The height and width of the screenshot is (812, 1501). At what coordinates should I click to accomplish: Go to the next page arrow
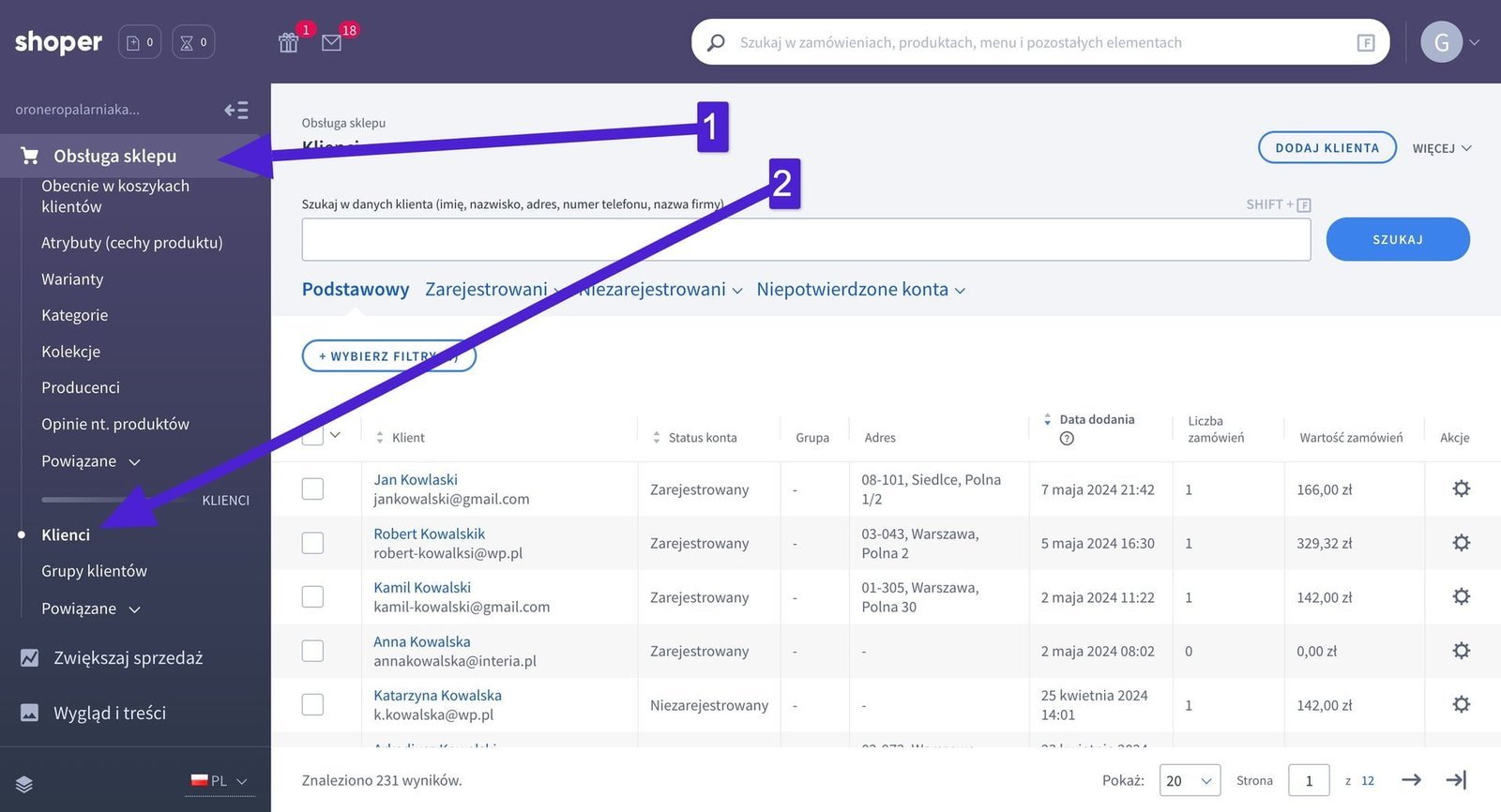click(x=1411, y=780)
